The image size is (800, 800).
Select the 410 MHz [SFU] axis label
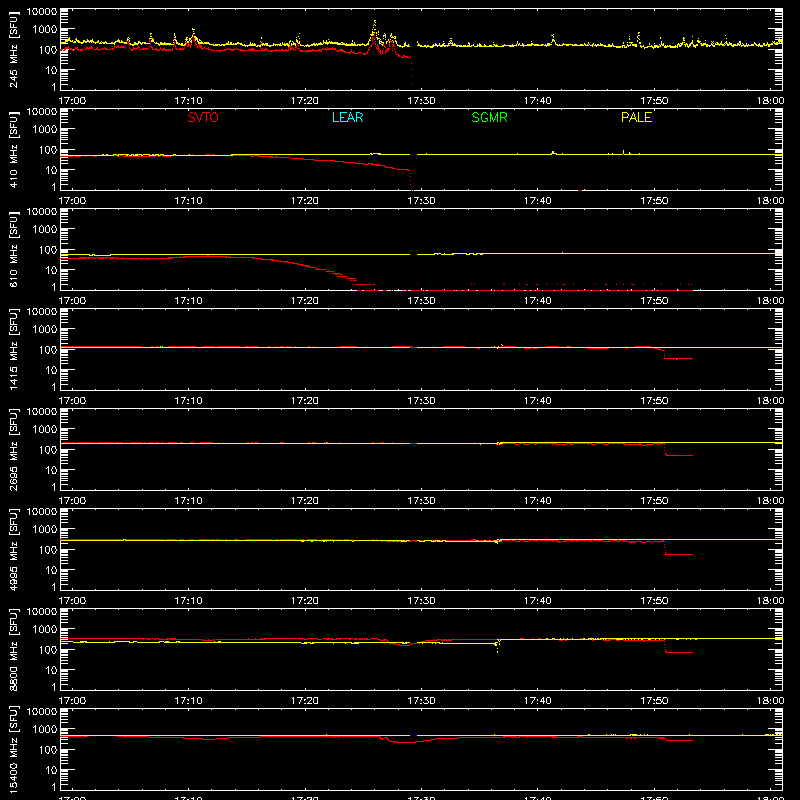(x=13, y=149)
